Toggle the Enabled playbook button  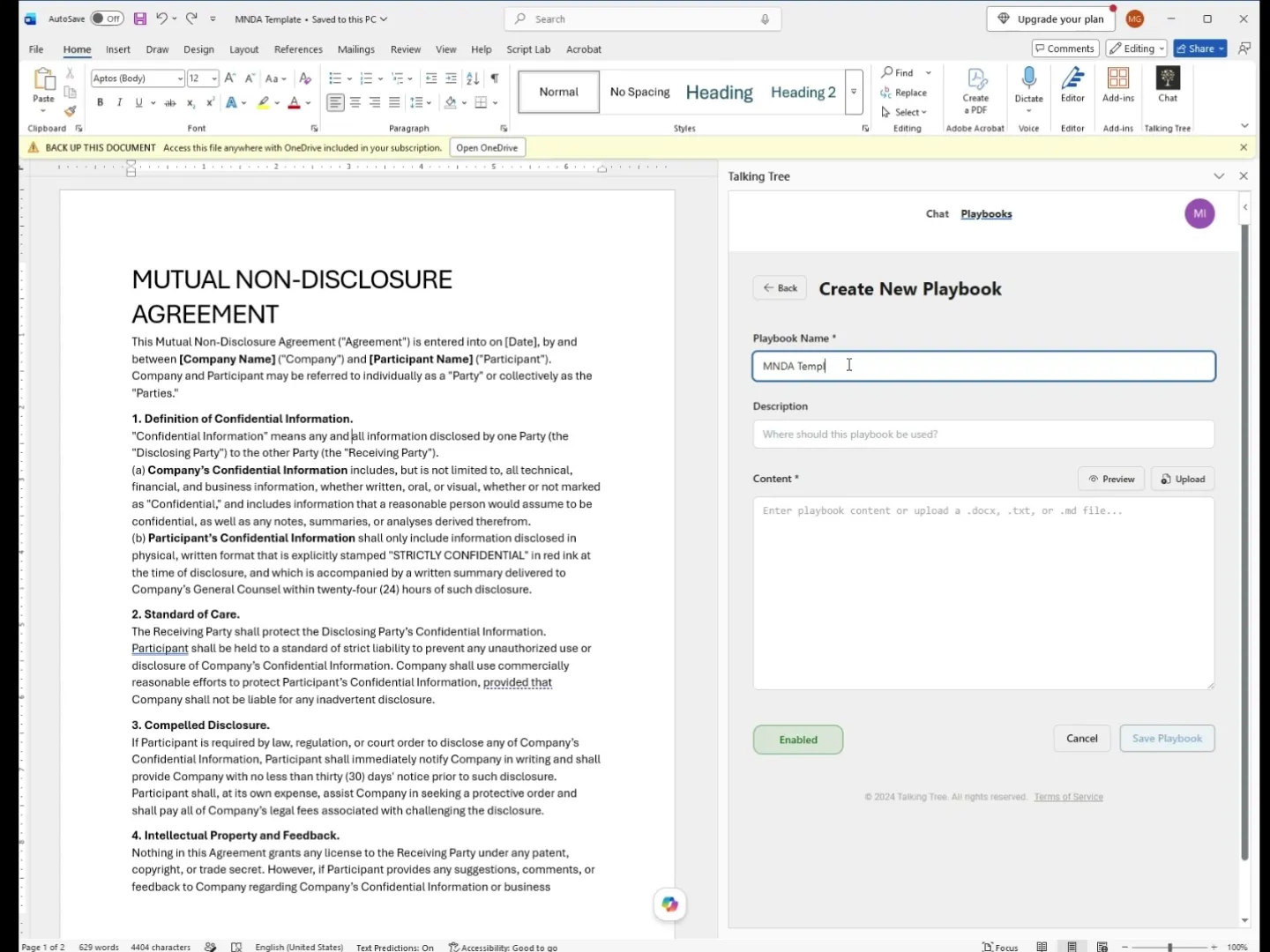pos(798,740)
